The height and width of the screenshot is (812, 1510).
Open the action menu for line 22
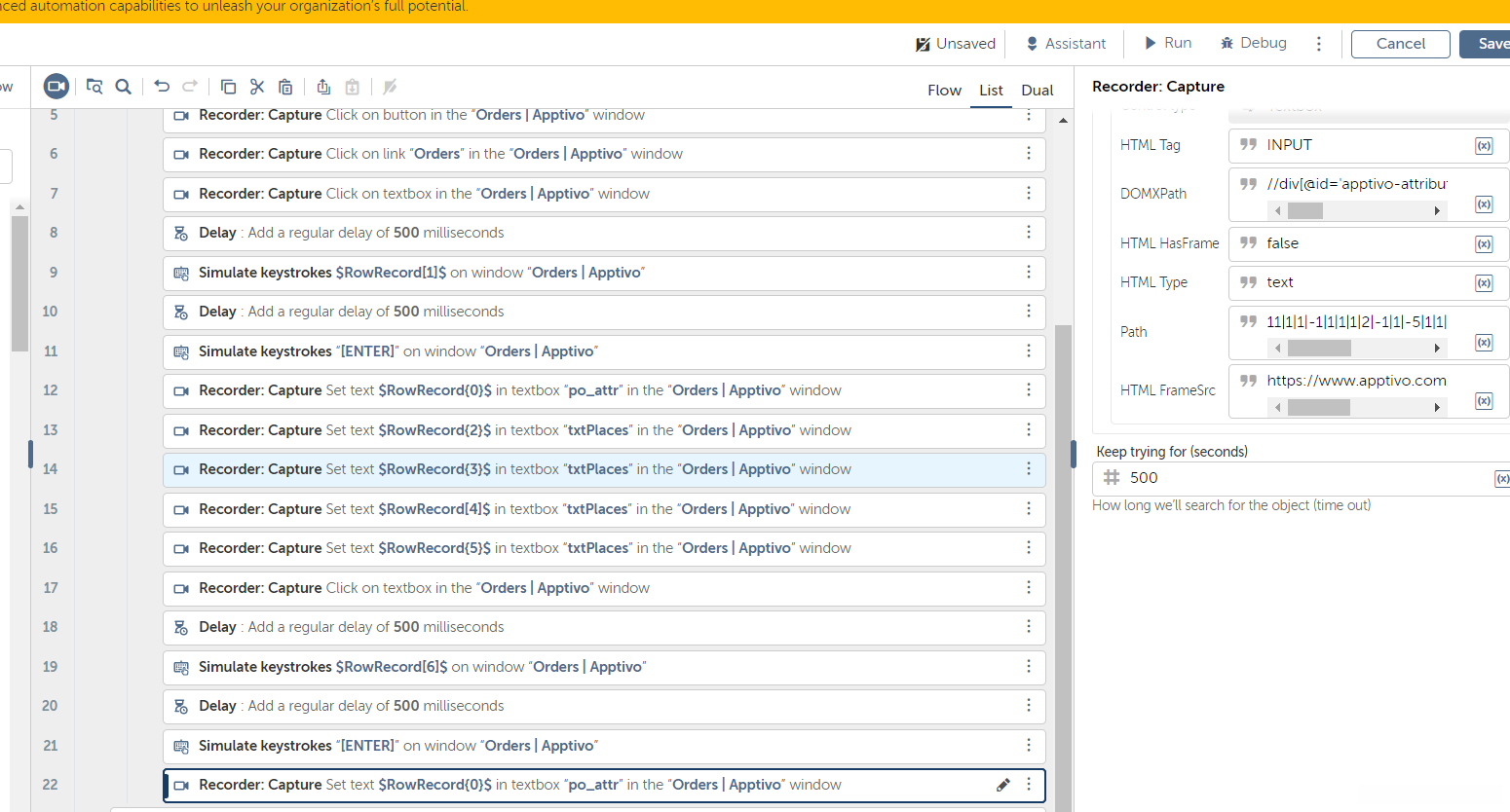(1029, 785)
